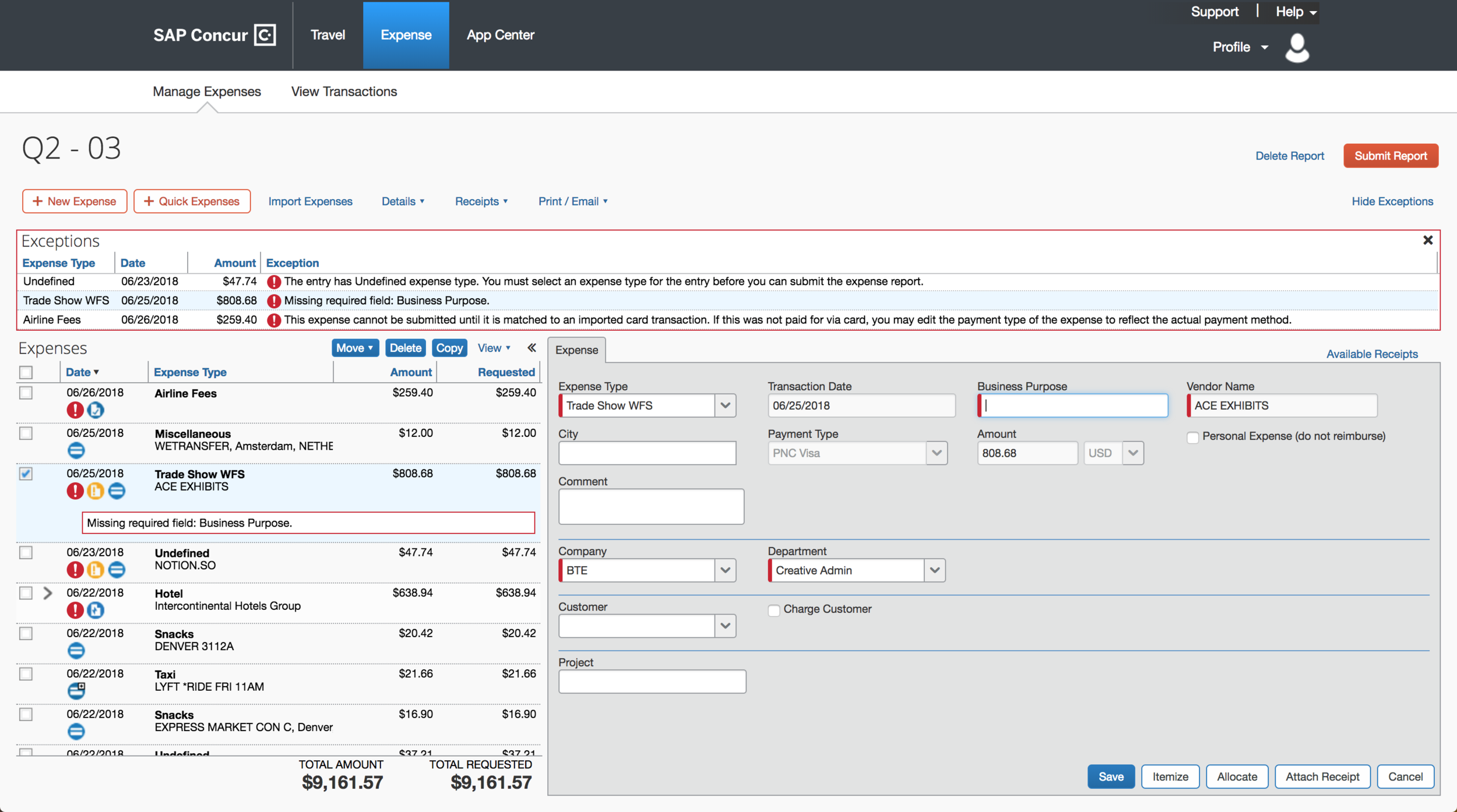Click red alert icon on Trade Show WFS row

75,491
